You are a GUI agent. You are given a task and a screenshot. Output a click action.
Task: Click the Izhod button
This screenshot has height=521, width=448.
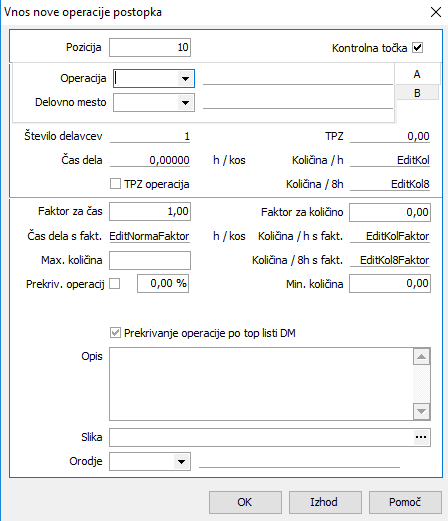pyautogui.click(x=325, y=502)
